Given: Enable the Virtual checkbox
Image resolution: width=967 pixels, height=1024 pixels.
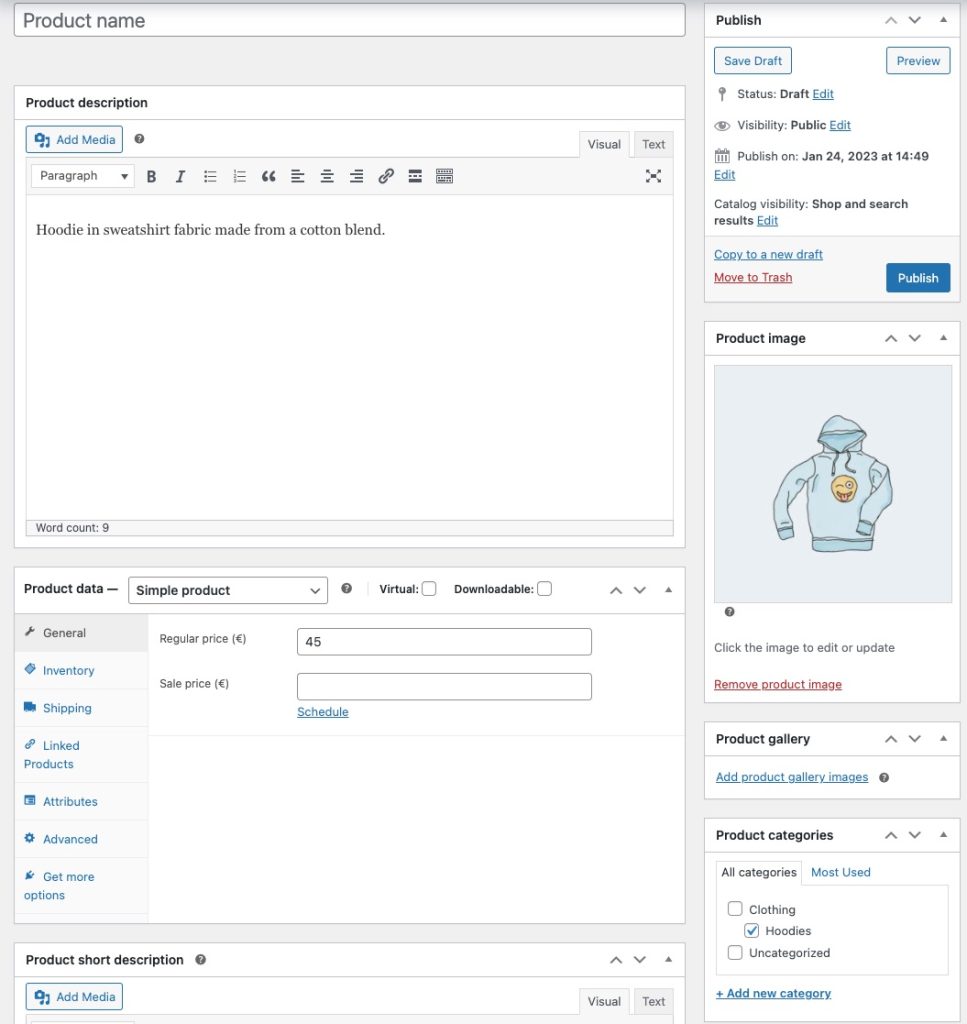Looking at the screenshot, I should tap(429, 589).
